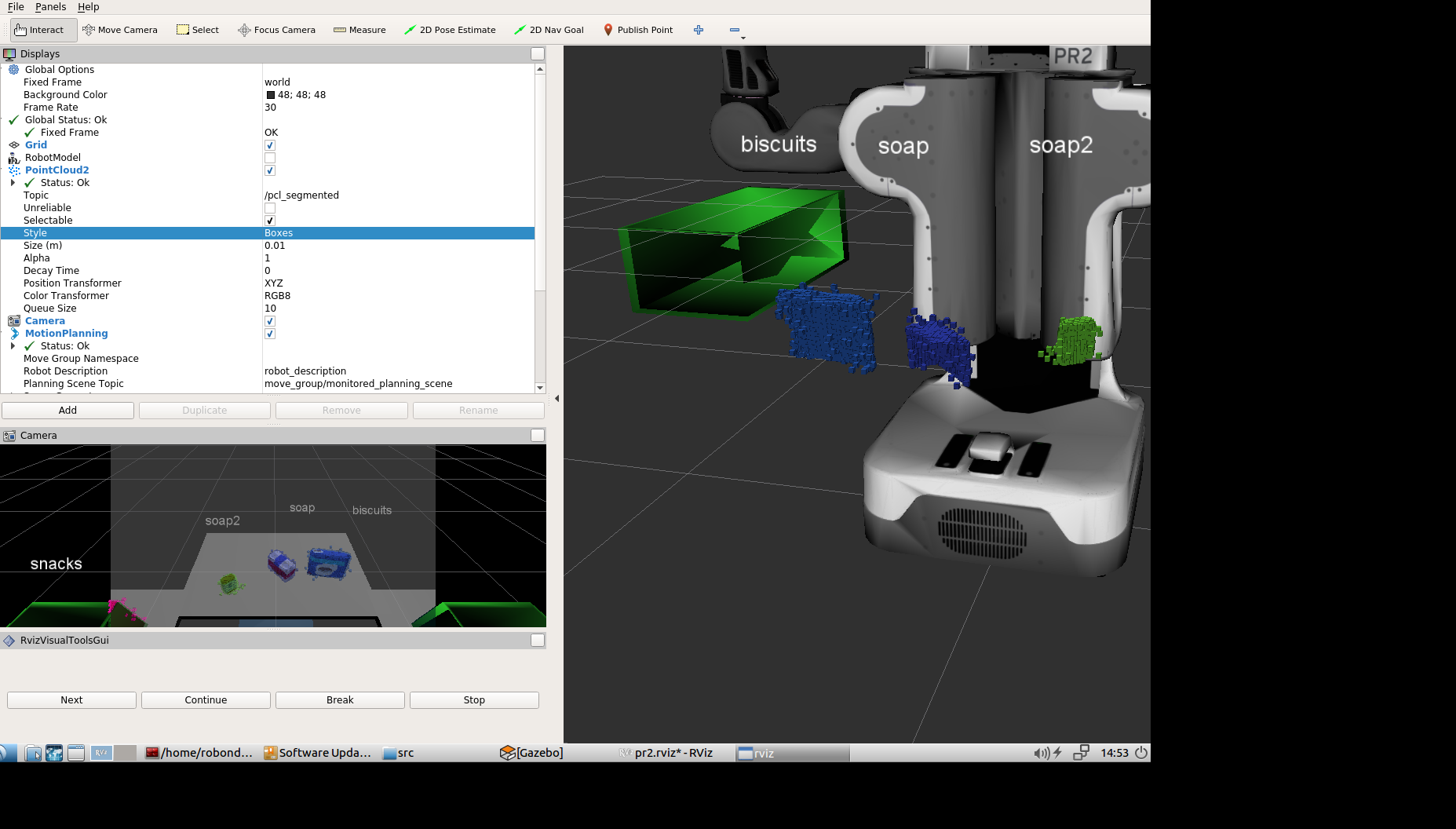
Task: Open the file manager icon in taskbar
Action: pyautogui.click(x=33, y=753)
